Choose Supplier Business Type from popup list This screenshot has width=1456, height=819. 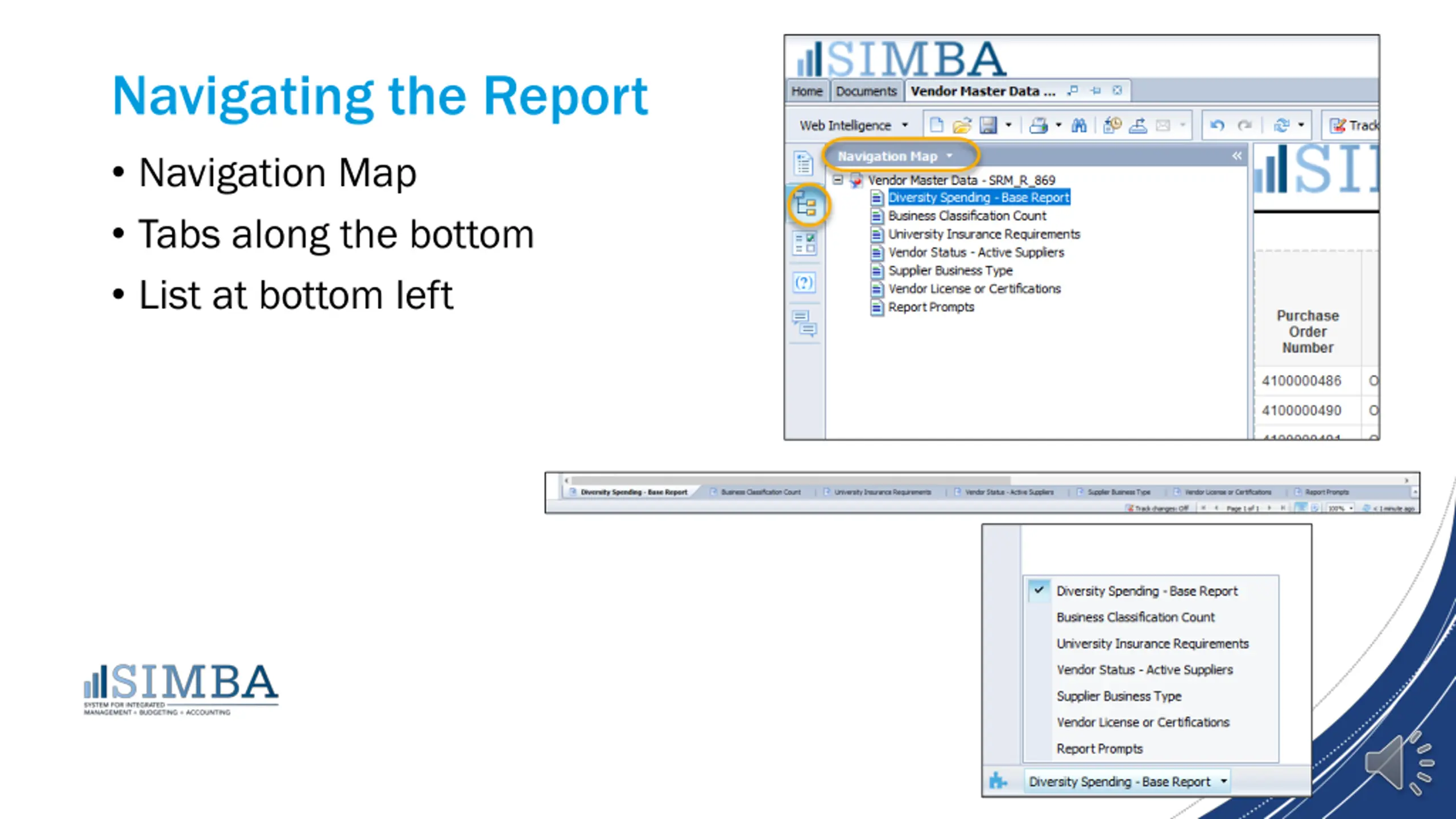click(x=1119, y=696)
